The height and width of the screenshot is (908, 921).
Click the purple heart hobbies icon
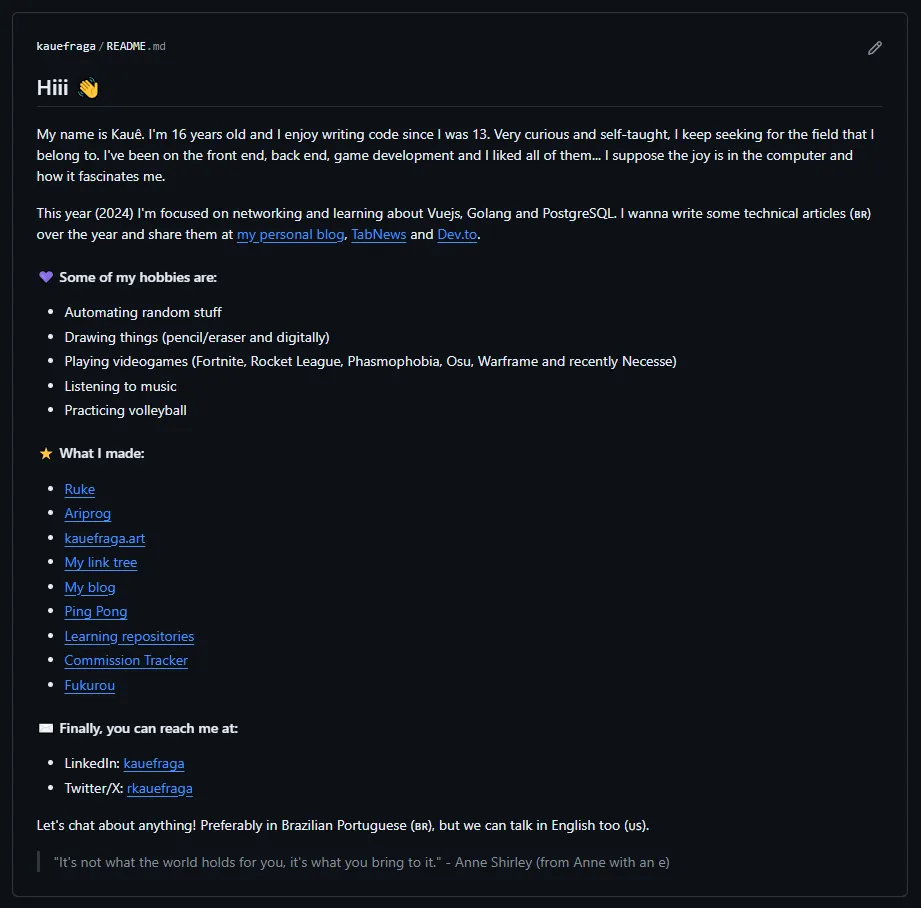tap(46, 277)
